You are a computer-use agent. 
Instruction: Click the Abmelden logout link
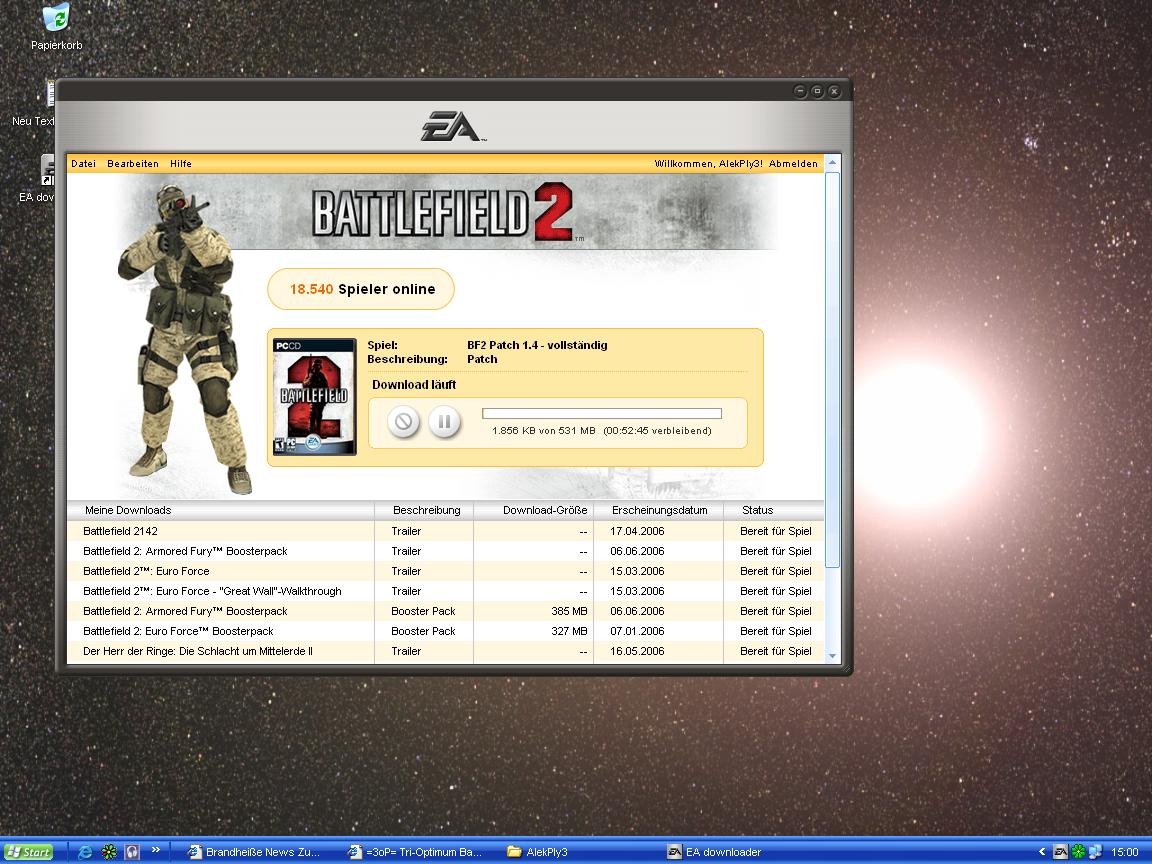(793, 164)
